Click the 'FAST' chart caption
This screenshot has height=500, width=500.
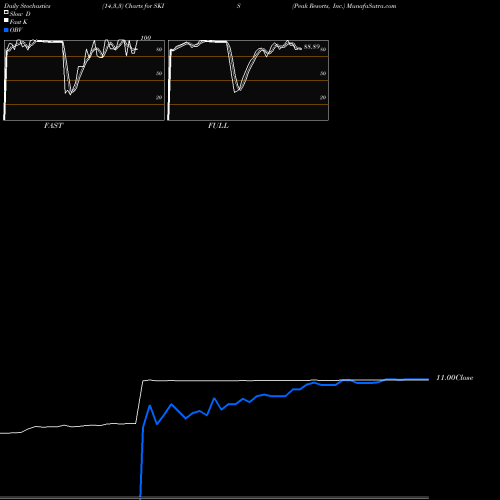pos(53,126)
